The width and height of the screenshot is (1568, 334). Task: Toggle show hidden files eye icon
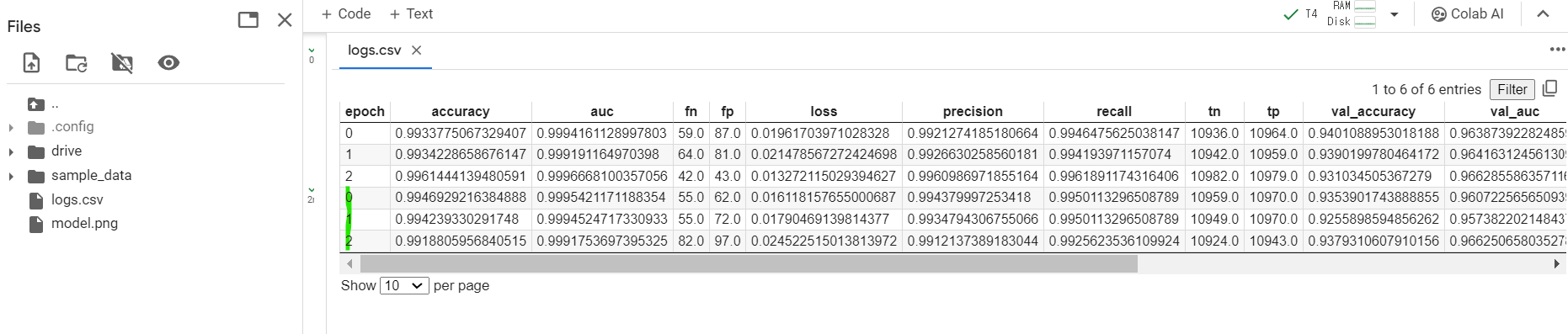tap(168, 63)
